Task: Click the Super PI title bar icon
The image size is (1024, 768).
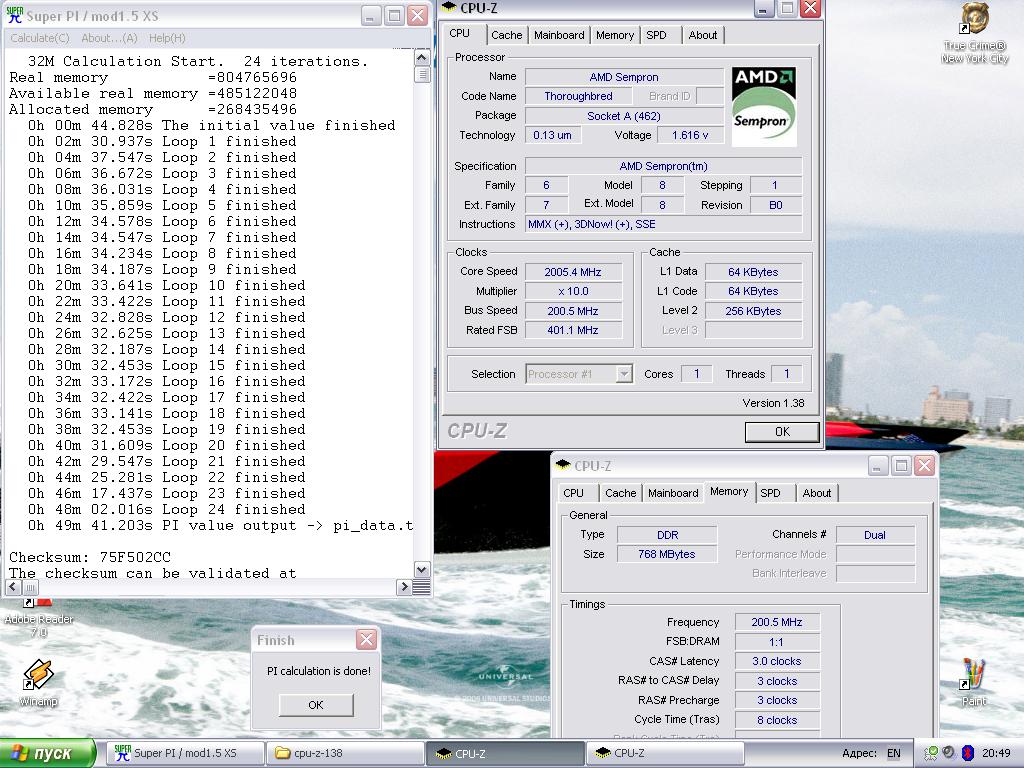Action: [14, 15]
